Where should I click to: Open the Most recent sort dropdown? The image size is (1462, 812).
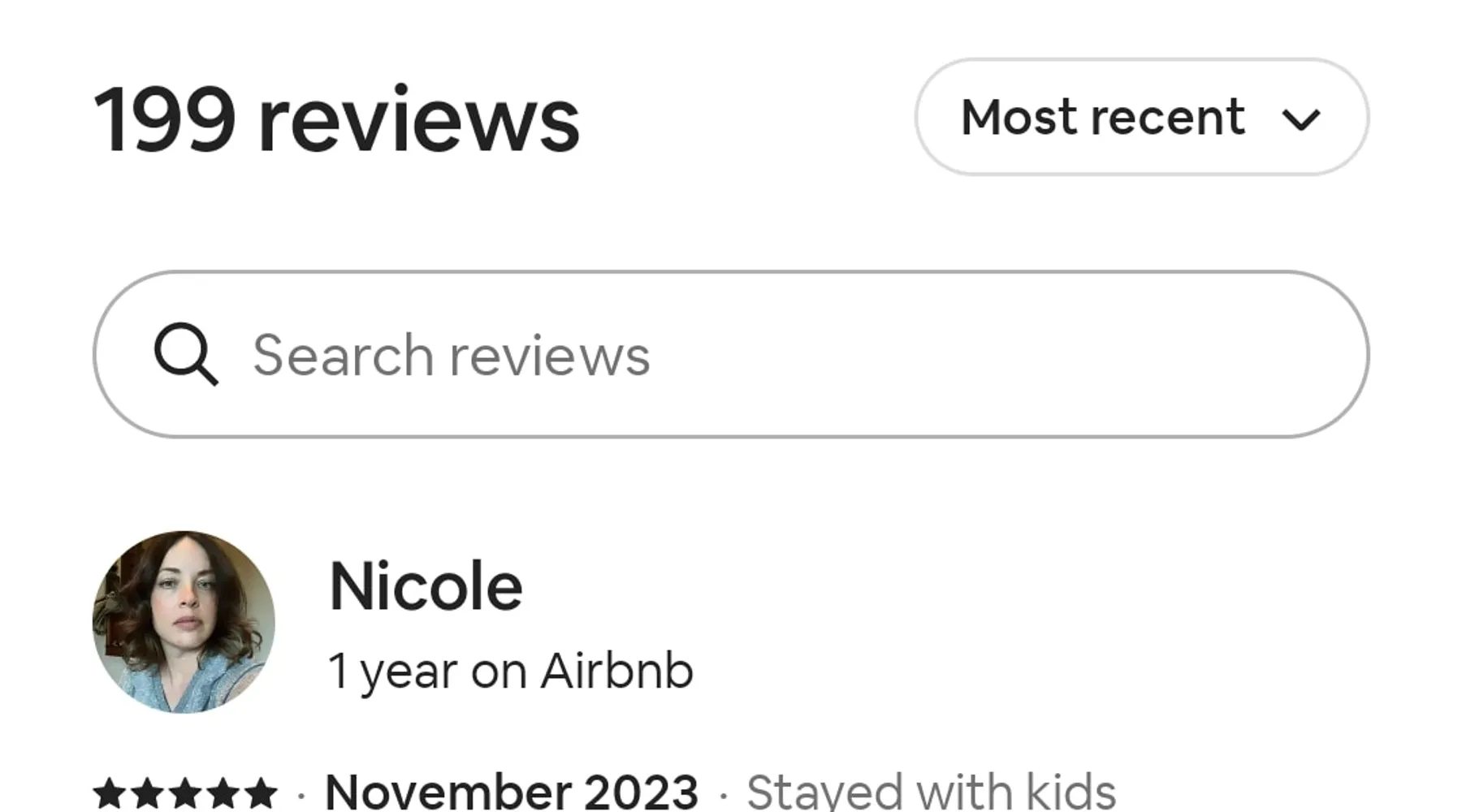[x=1141, y=117]
